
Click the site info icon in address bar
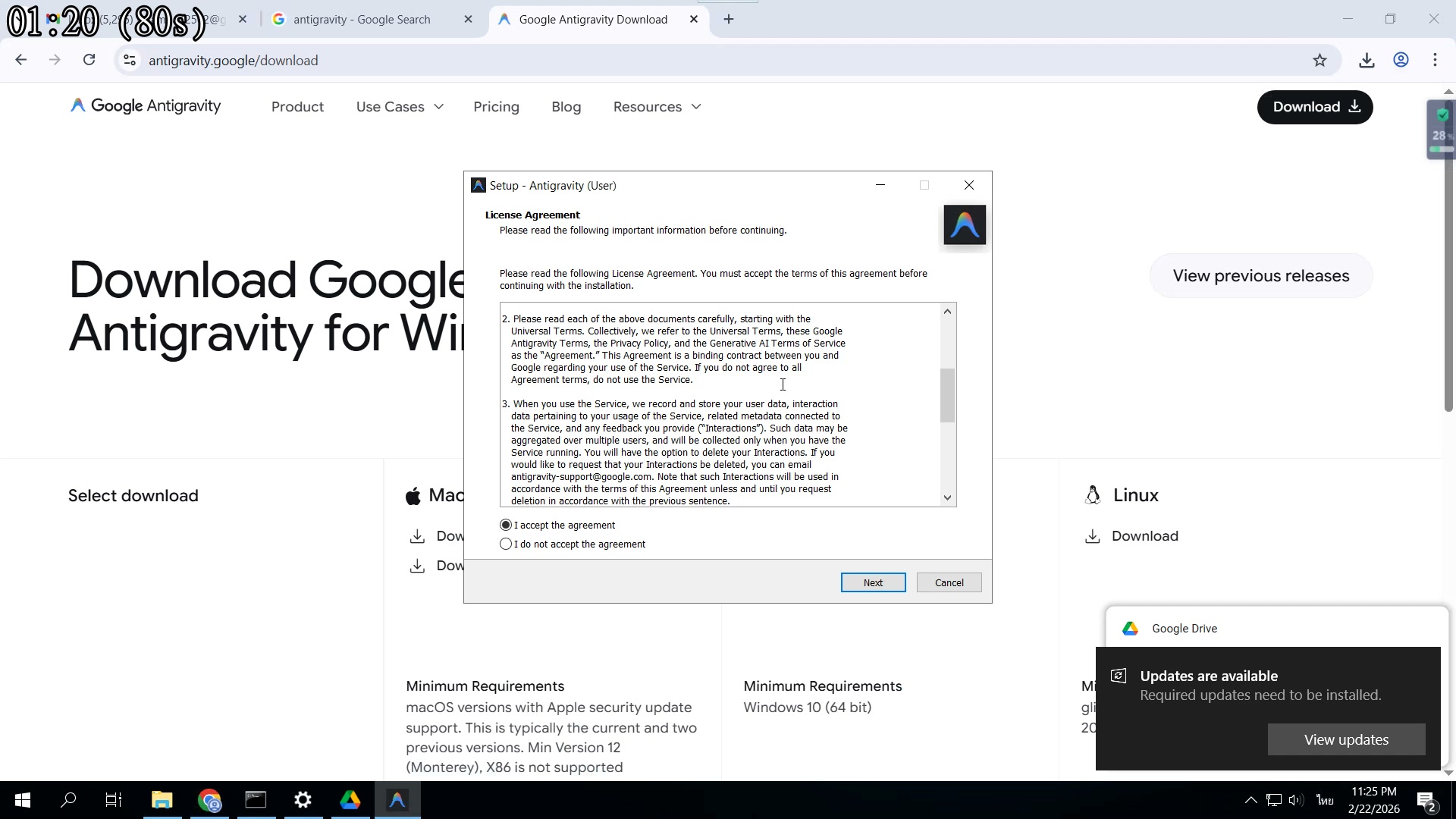click(130, 61)
